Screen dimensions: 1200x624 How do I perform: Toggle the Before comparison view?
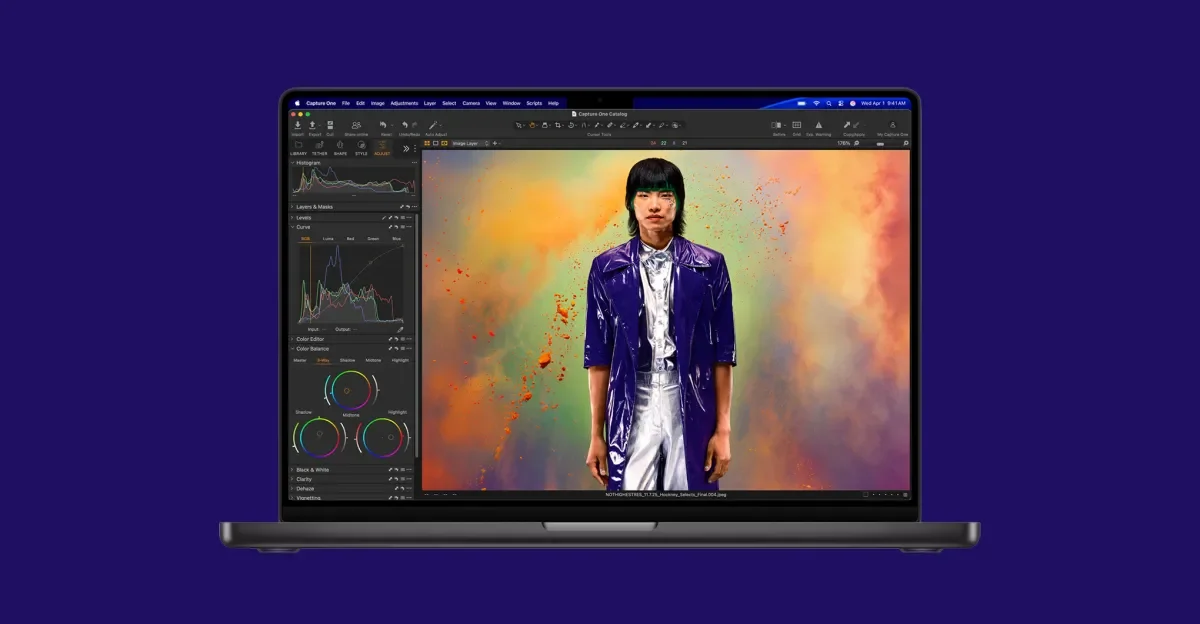(777, 125)
